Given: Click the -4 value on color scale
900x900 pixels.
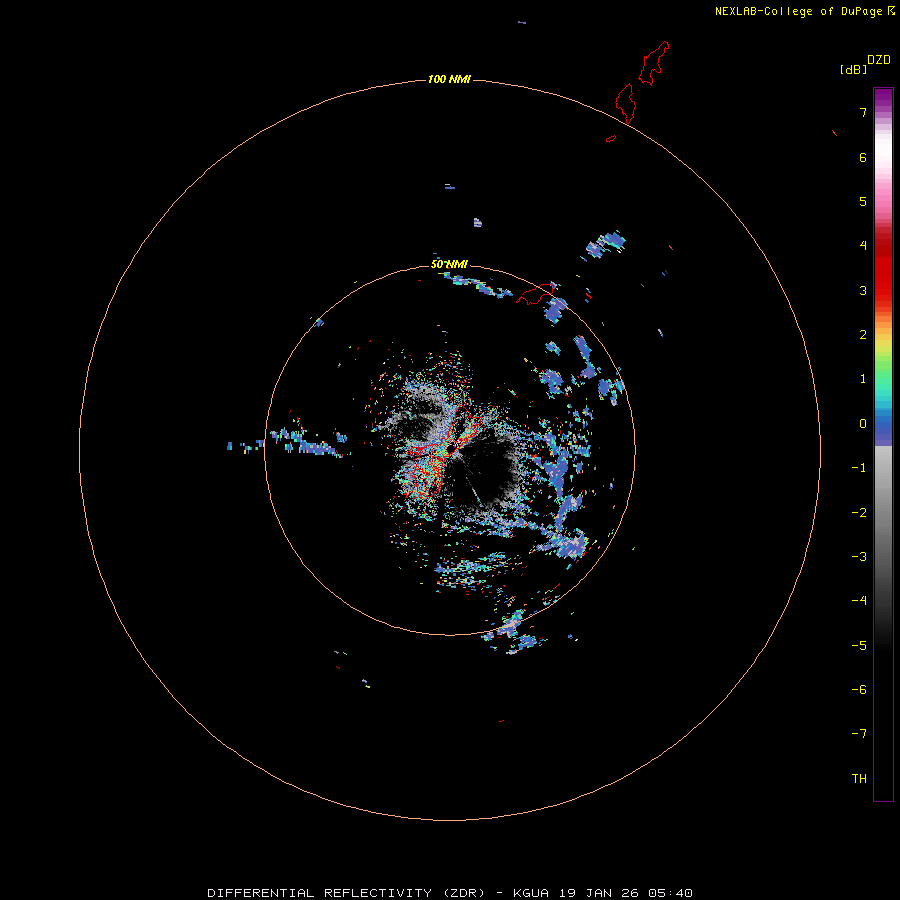Looking at the screenshot, I should pos(859,600).
